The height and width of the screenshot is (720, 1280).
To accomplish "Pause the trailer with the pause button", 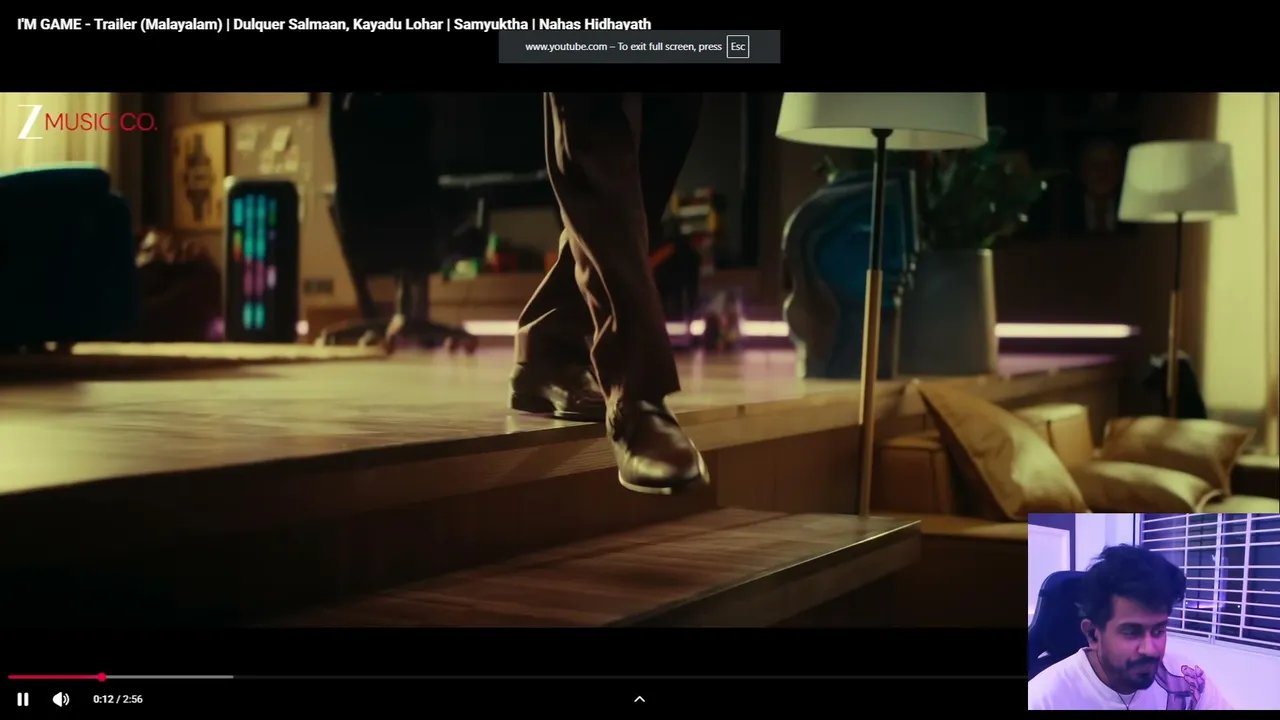I will (23, 699).
